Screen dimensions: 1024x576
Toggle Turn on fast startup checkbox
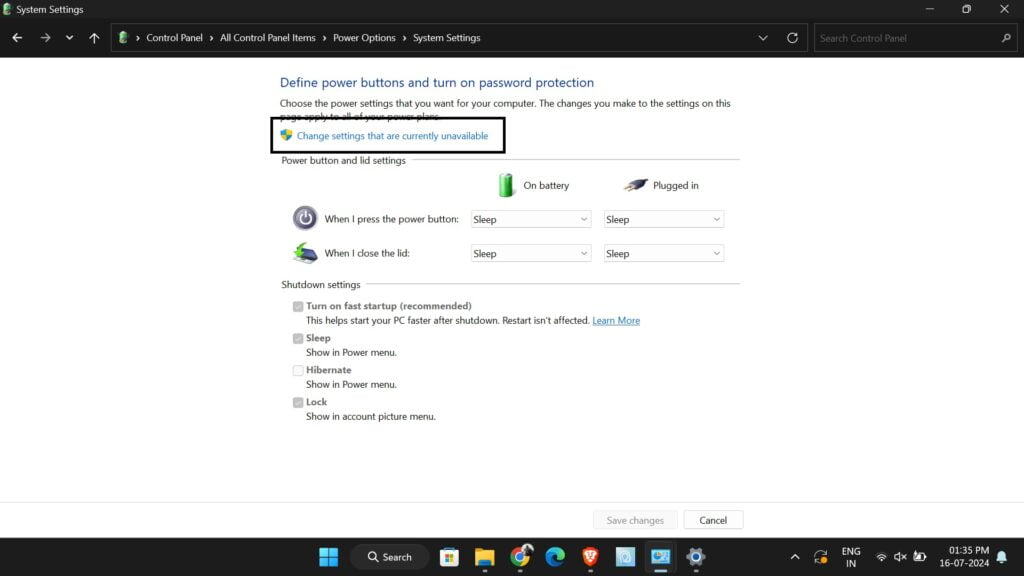298,306
